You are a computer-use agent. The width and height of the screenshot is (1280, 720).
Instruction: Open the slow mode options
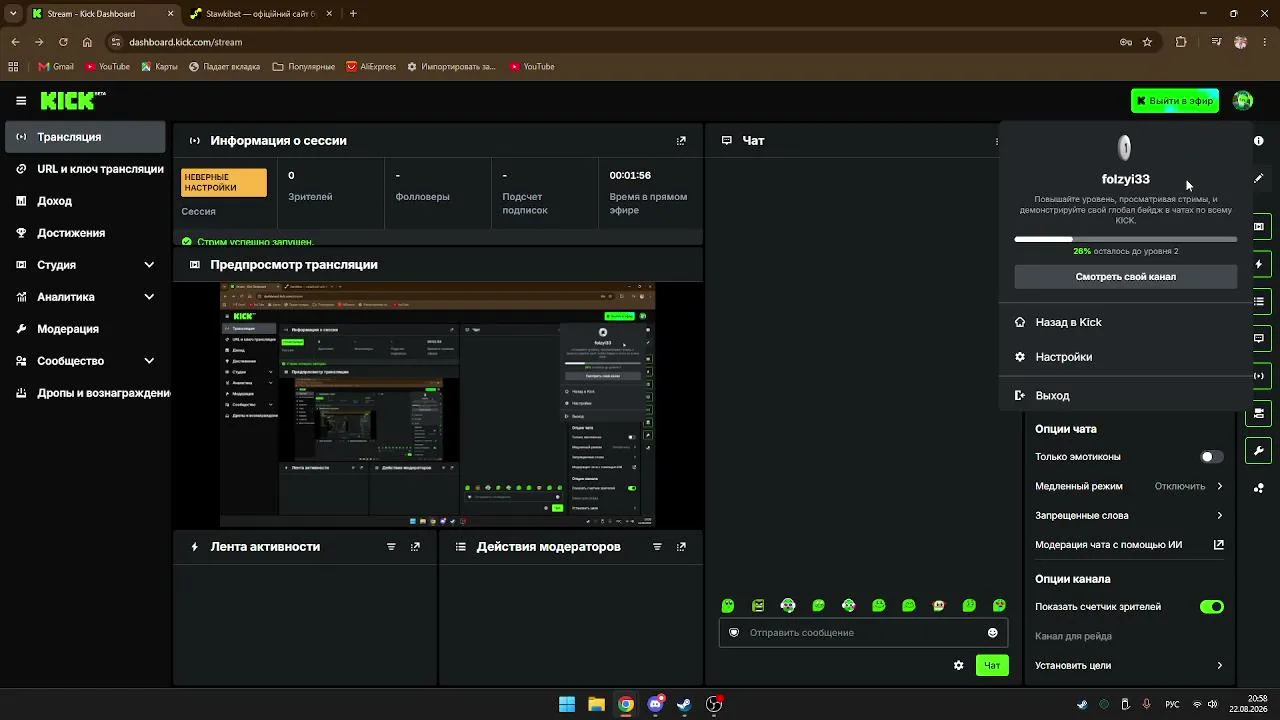click(x=1129, y=486)
